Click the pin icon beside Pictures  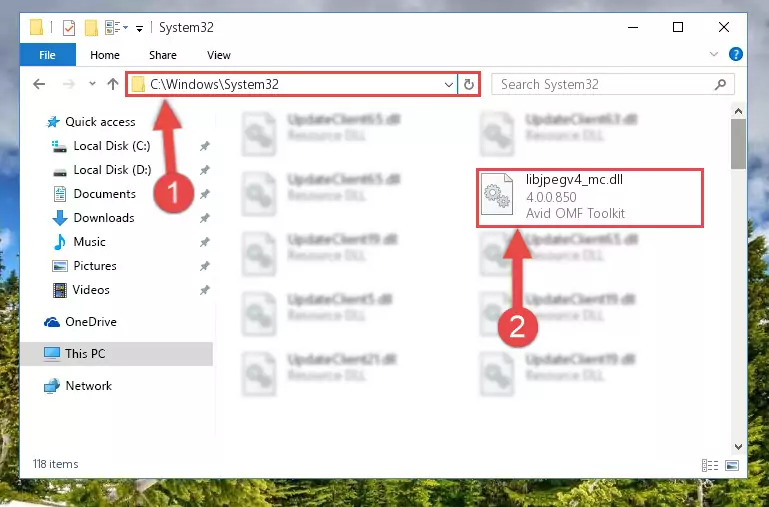(205, 266)
